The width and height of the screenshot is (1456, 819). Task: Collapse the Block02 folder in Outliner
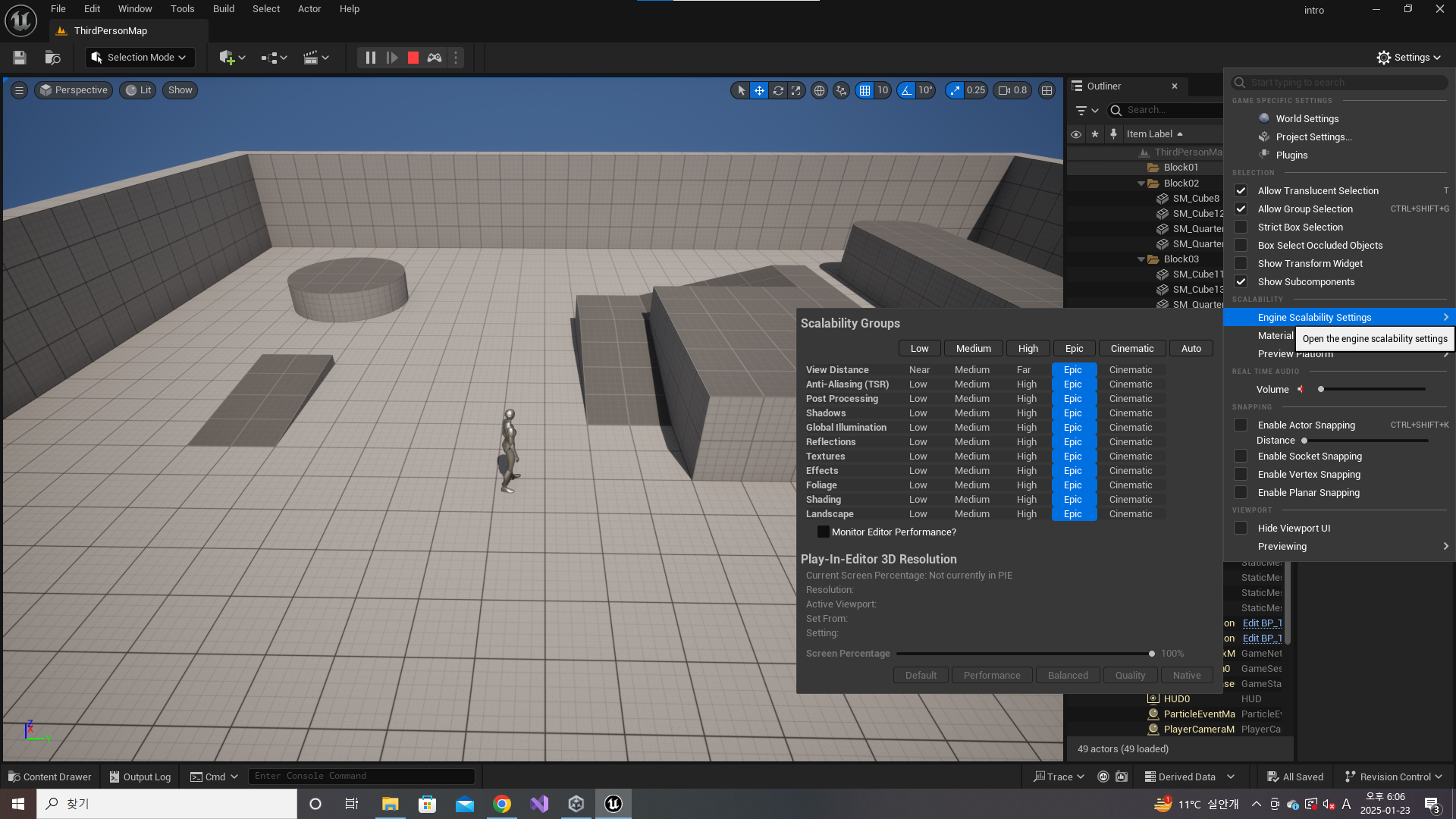[1141, 184]
